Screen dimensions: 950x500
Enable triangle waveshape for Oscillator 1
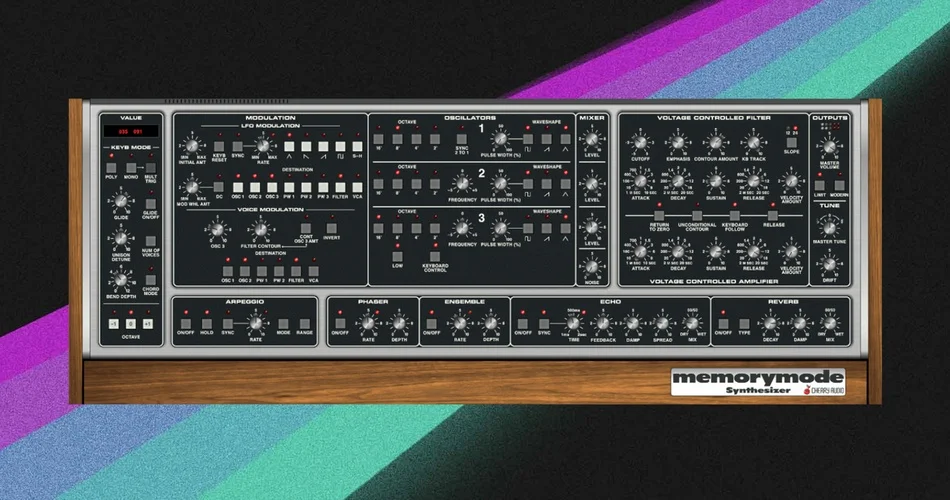[565, 139]
